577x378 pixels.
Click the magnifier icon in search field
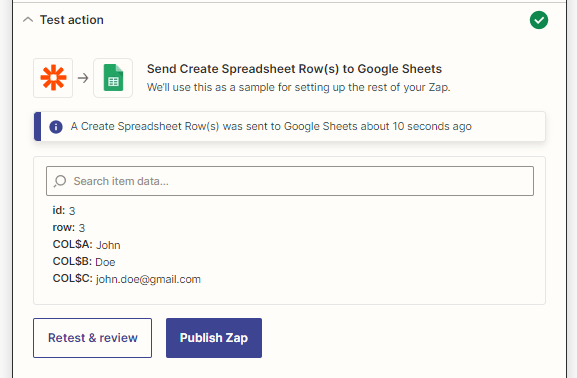coord(60,181)
